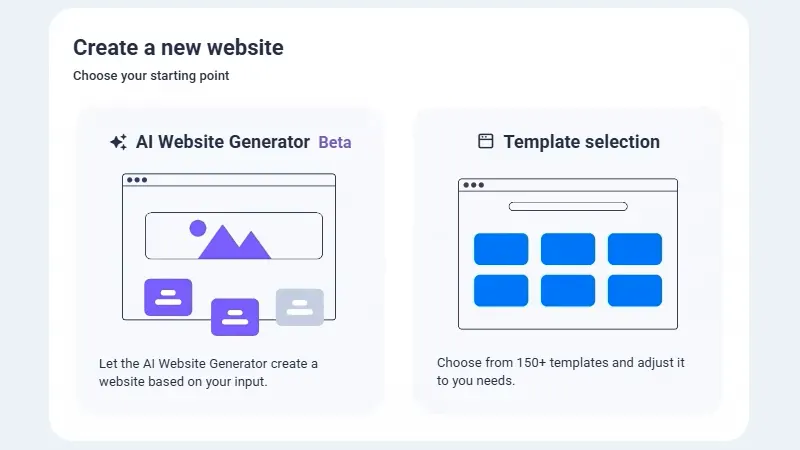The width and height of the screenshot is (800, 450).
Task: Click the bottom-left blue template tile
Action: pyautogui.click(x=501, y=290)
